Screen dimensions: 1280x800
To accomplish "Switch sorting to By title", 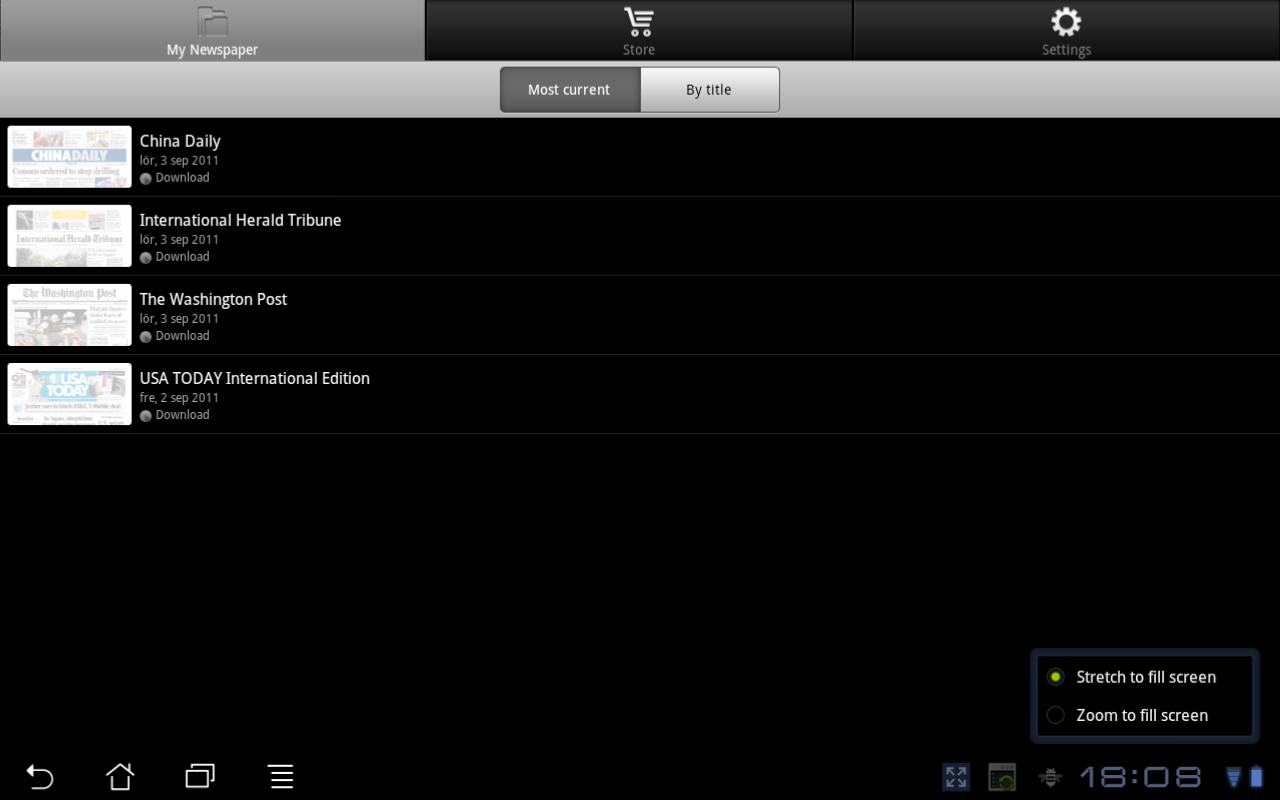I will click(x=709, y=90).
